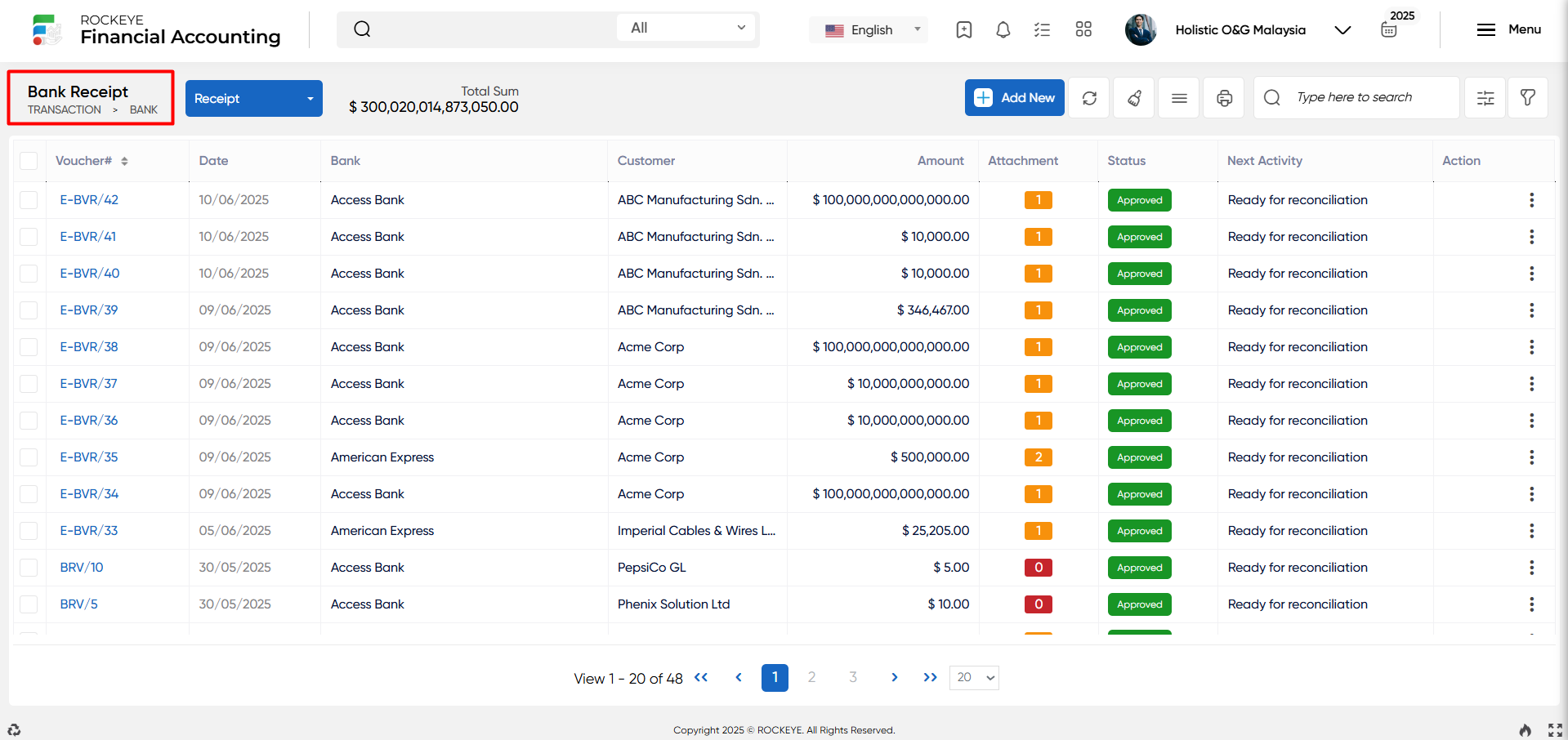Screen dimensions: 1568x740
Task: Click 'Imperial Cables & Wires L...' customer cell
Action: pyautogui.click(x=696, y=531)
